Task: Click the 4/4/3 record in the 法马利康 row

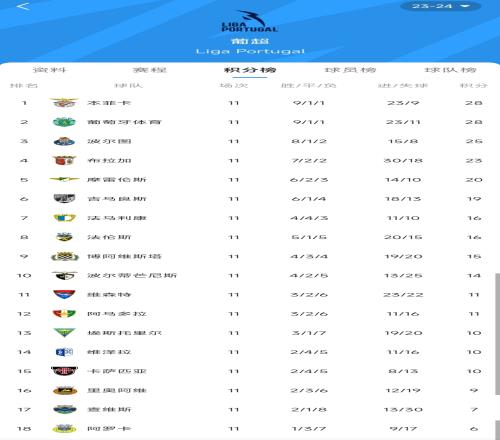Action: [x=309, y=218]
